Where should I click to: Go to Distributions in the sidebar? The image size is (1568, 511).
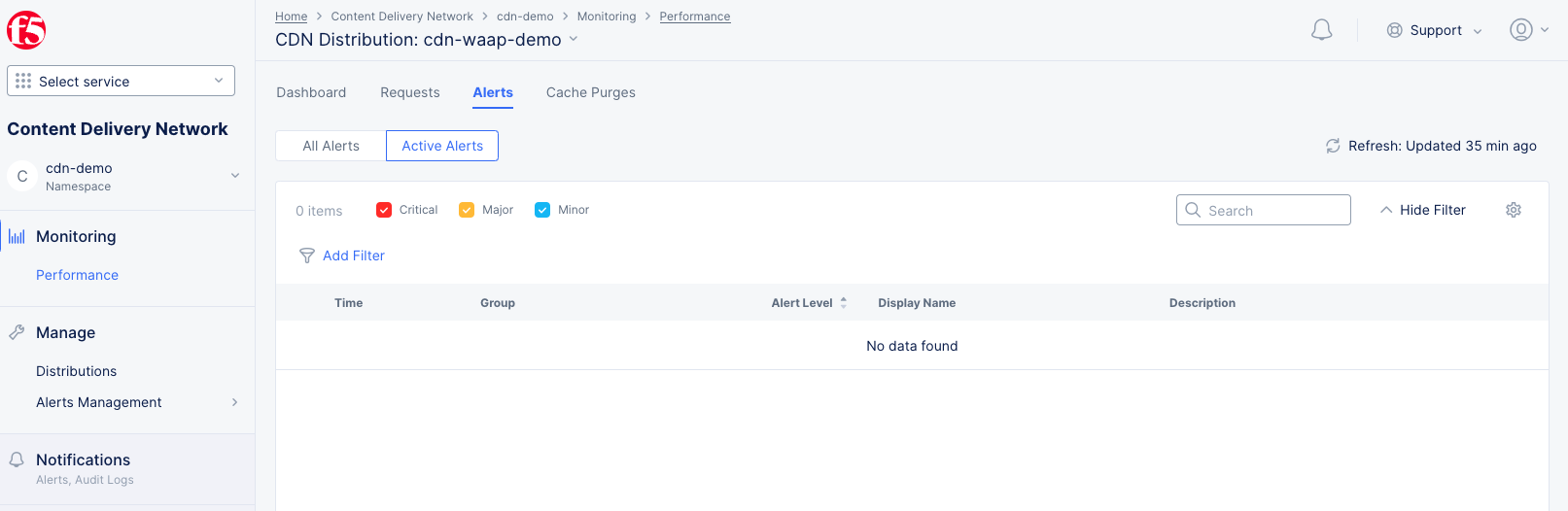tap(76, 371)
